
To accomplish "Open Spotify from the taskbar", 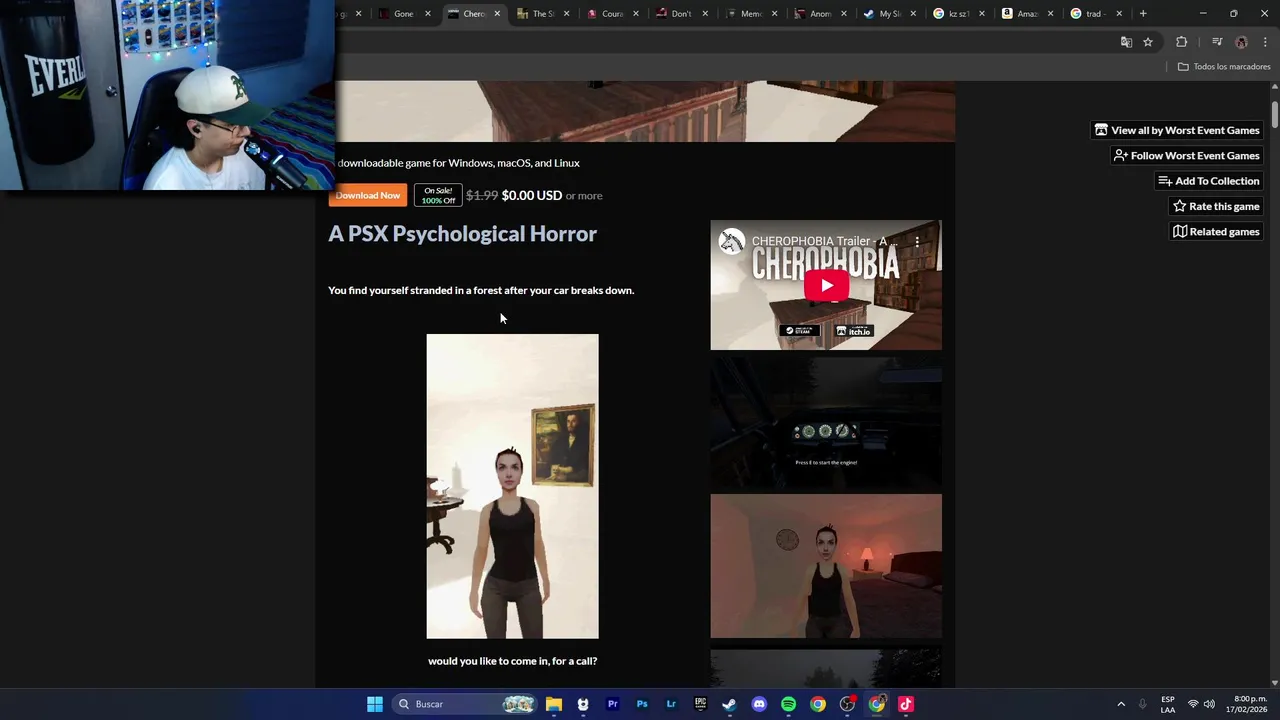I will [x=789, y=704].
